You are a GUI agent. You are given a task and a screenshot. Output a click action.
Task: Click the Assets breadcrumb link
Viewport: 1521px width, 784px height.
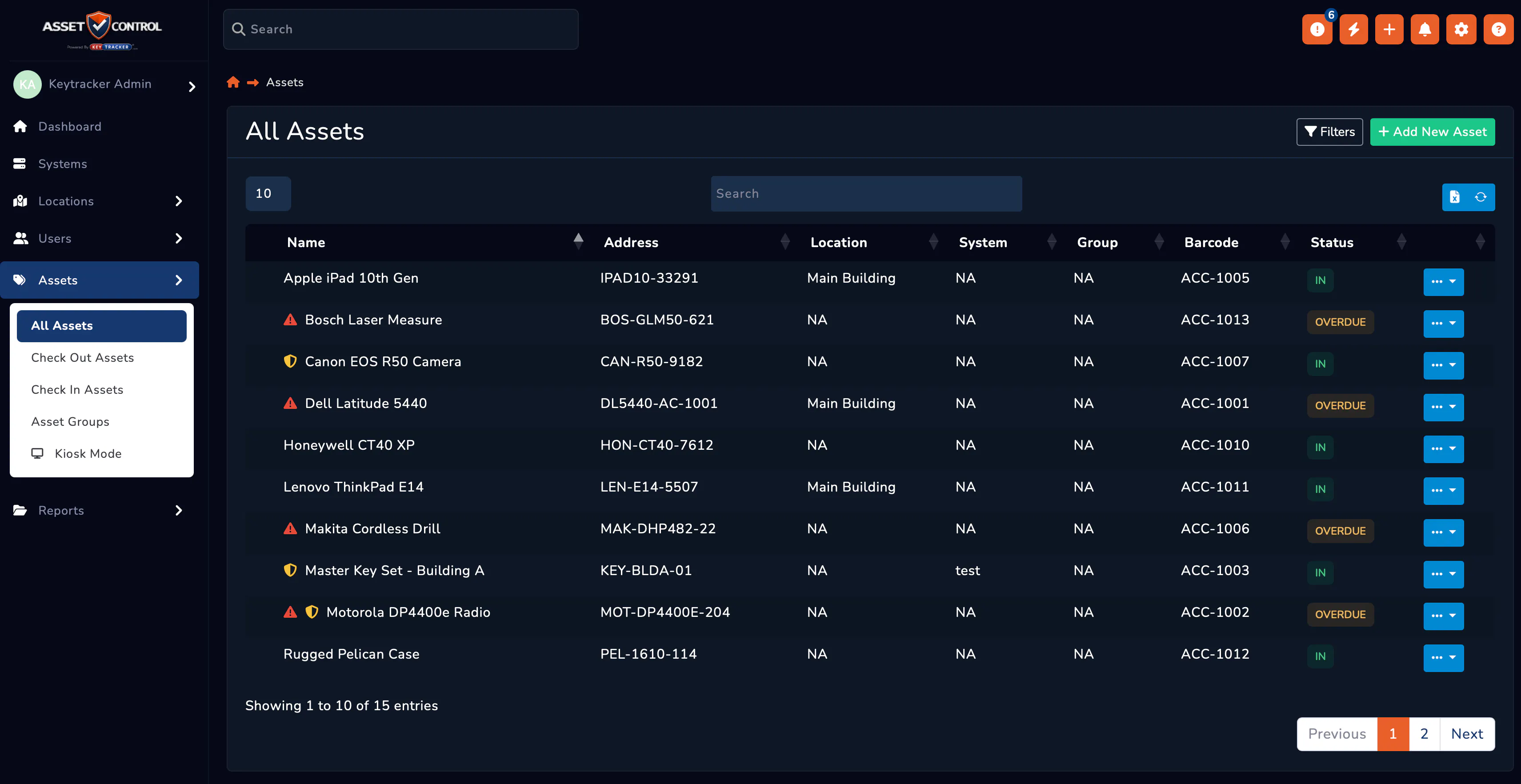pos(284,82)
